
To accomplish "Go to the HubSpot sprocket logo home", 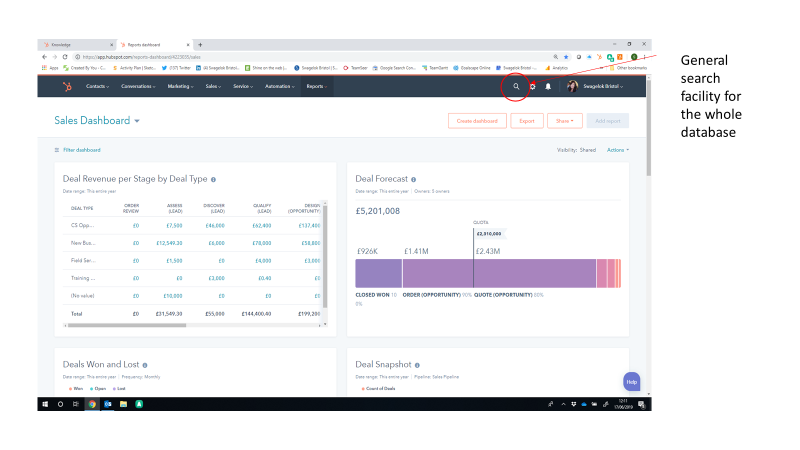I will point(67,87).
